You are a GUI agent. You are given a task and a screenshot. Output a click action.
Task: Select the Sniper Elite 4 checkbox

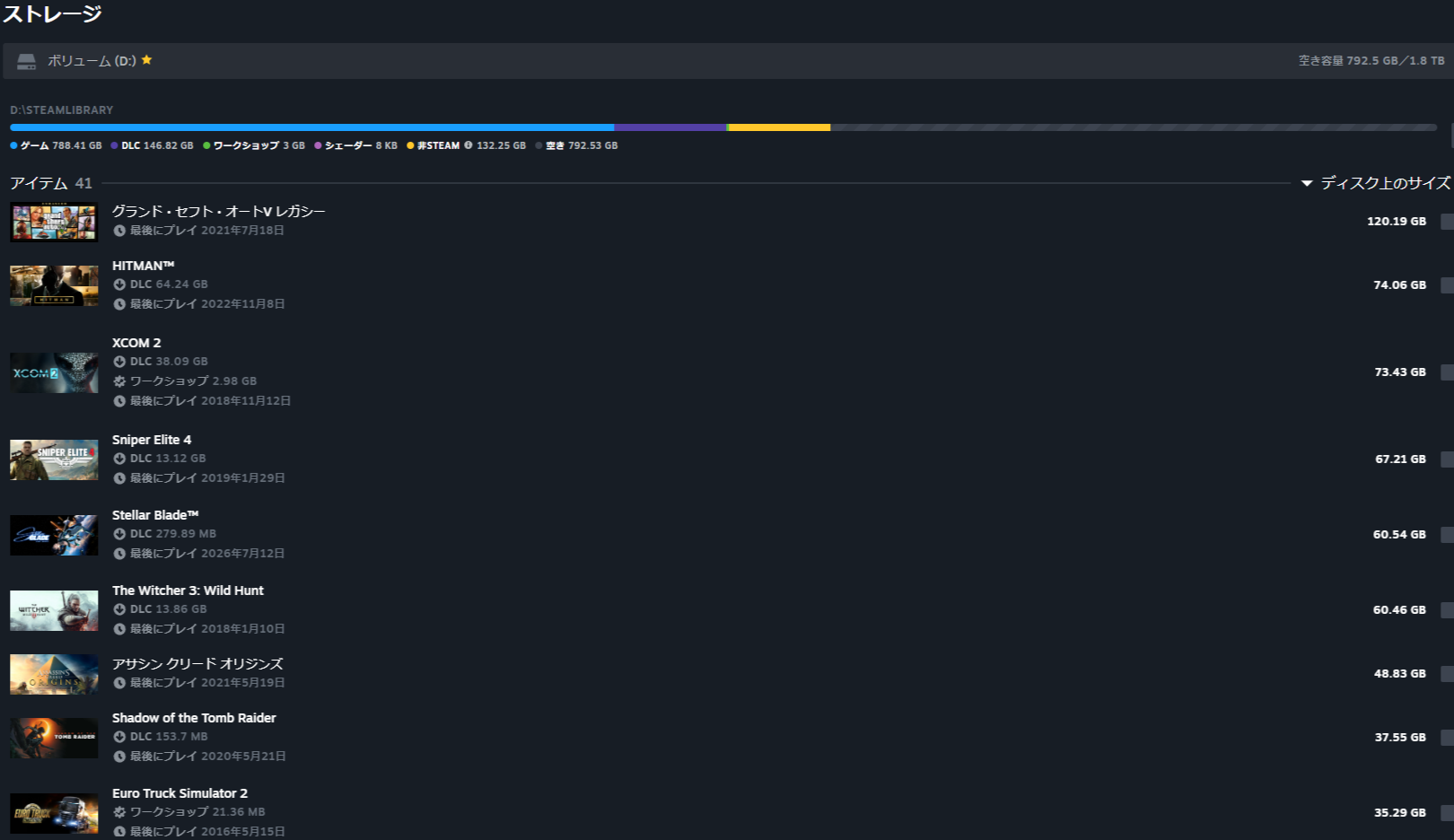pos(1447,459)
